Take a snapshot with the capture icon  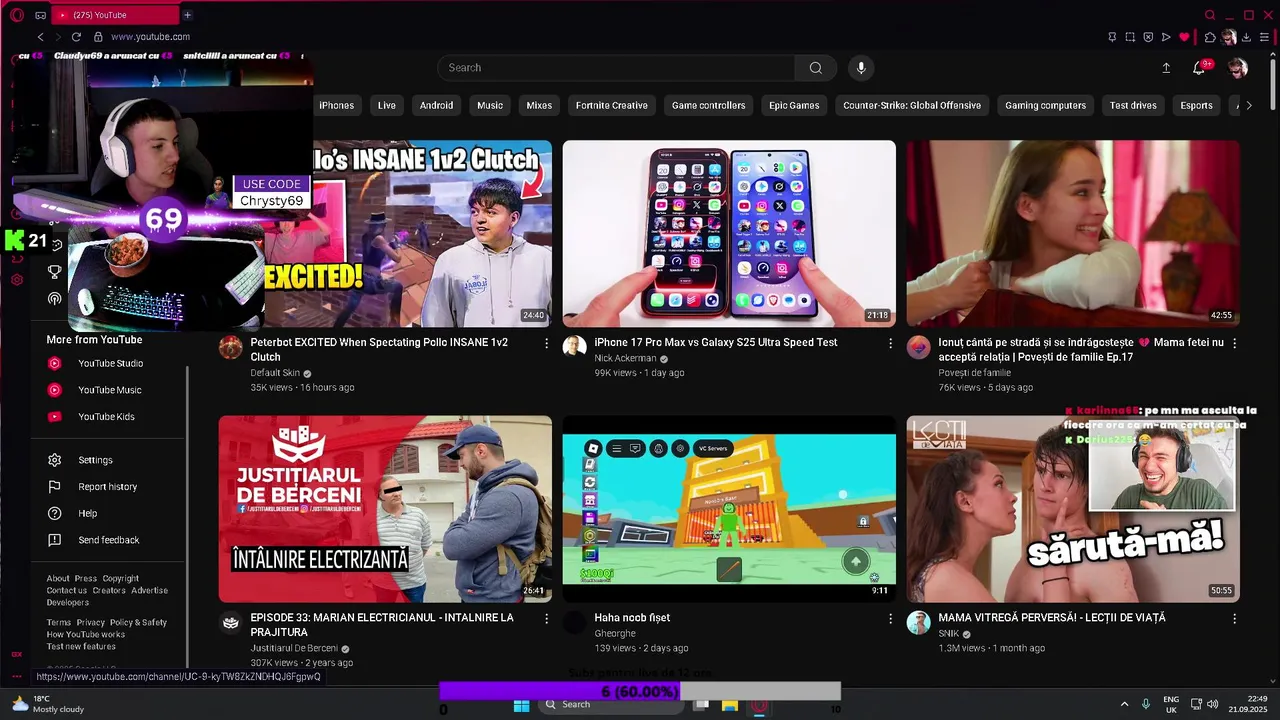pos(1130,37)
